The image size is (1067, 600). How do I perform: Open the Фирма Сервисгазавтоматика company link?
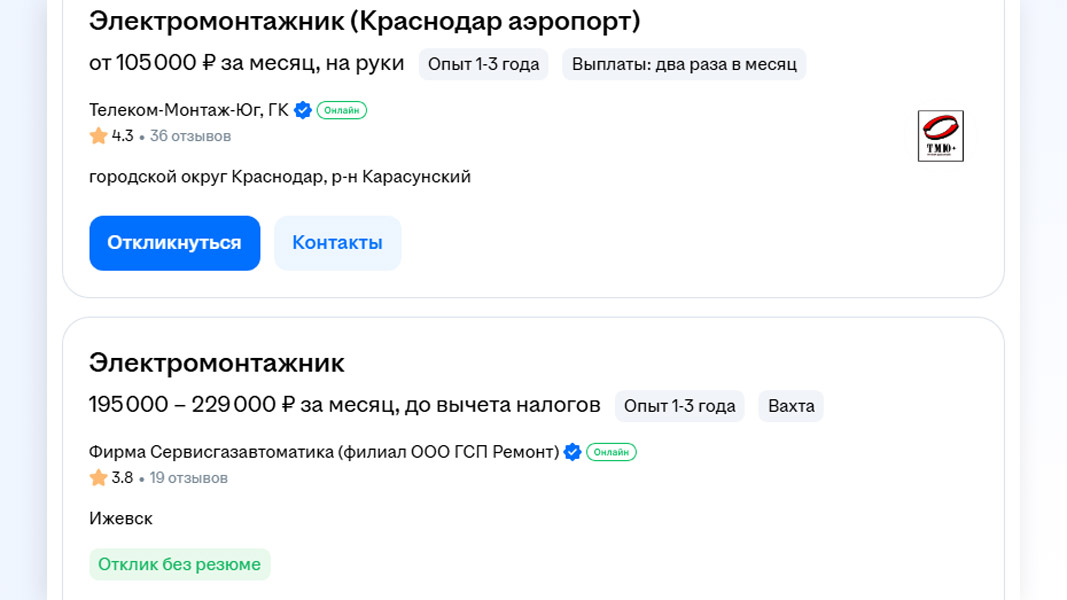coord(323,452)
